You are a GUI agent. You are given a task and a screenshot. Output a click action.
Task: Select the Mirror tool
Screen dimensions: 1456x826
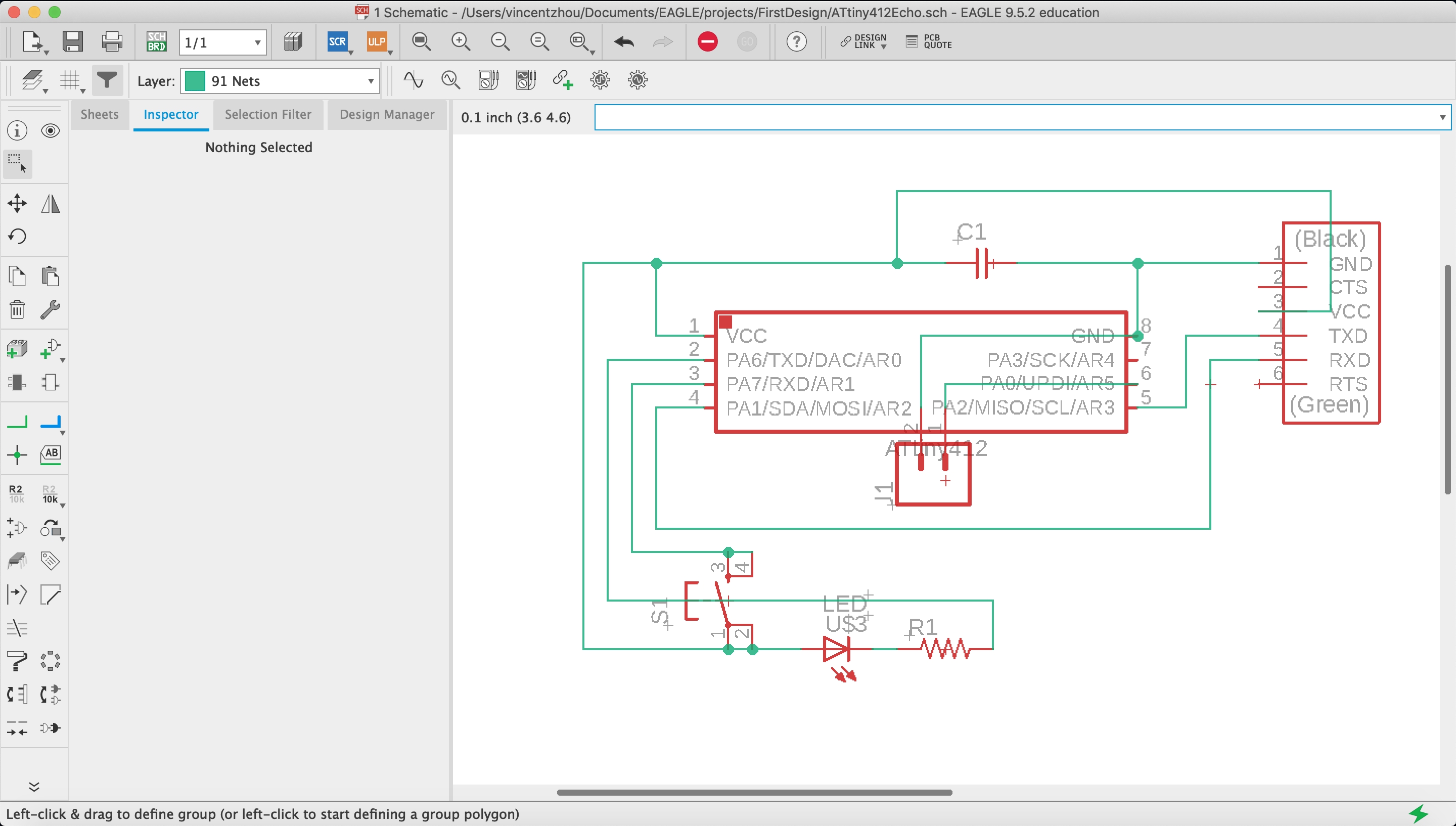click(51, 204)
